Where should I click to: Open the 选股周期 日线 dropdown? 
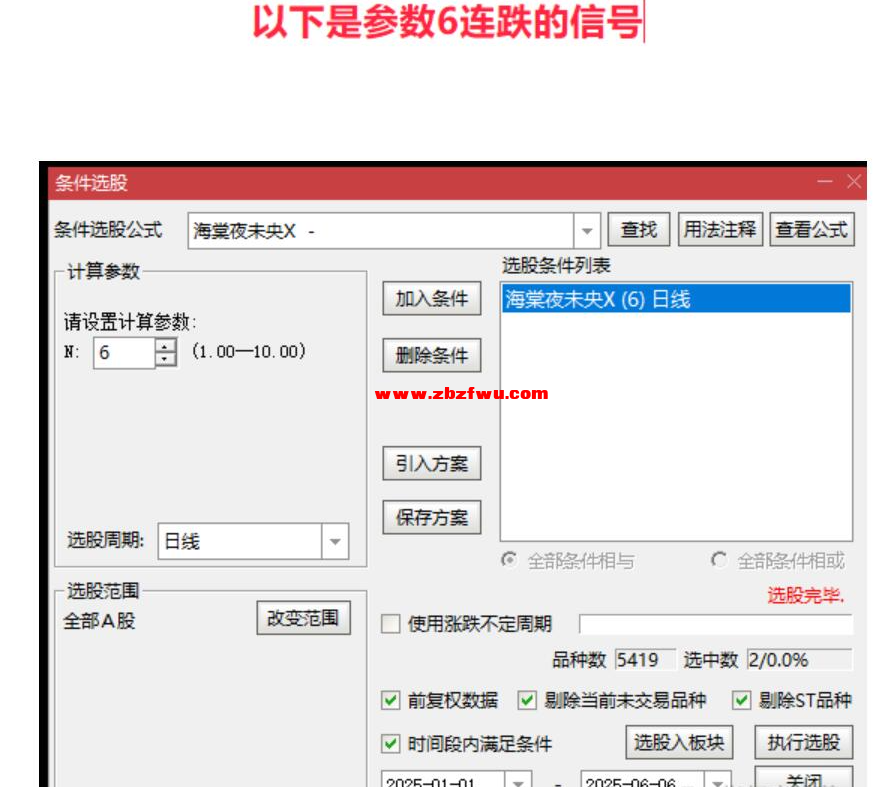(x=335, y=541)
